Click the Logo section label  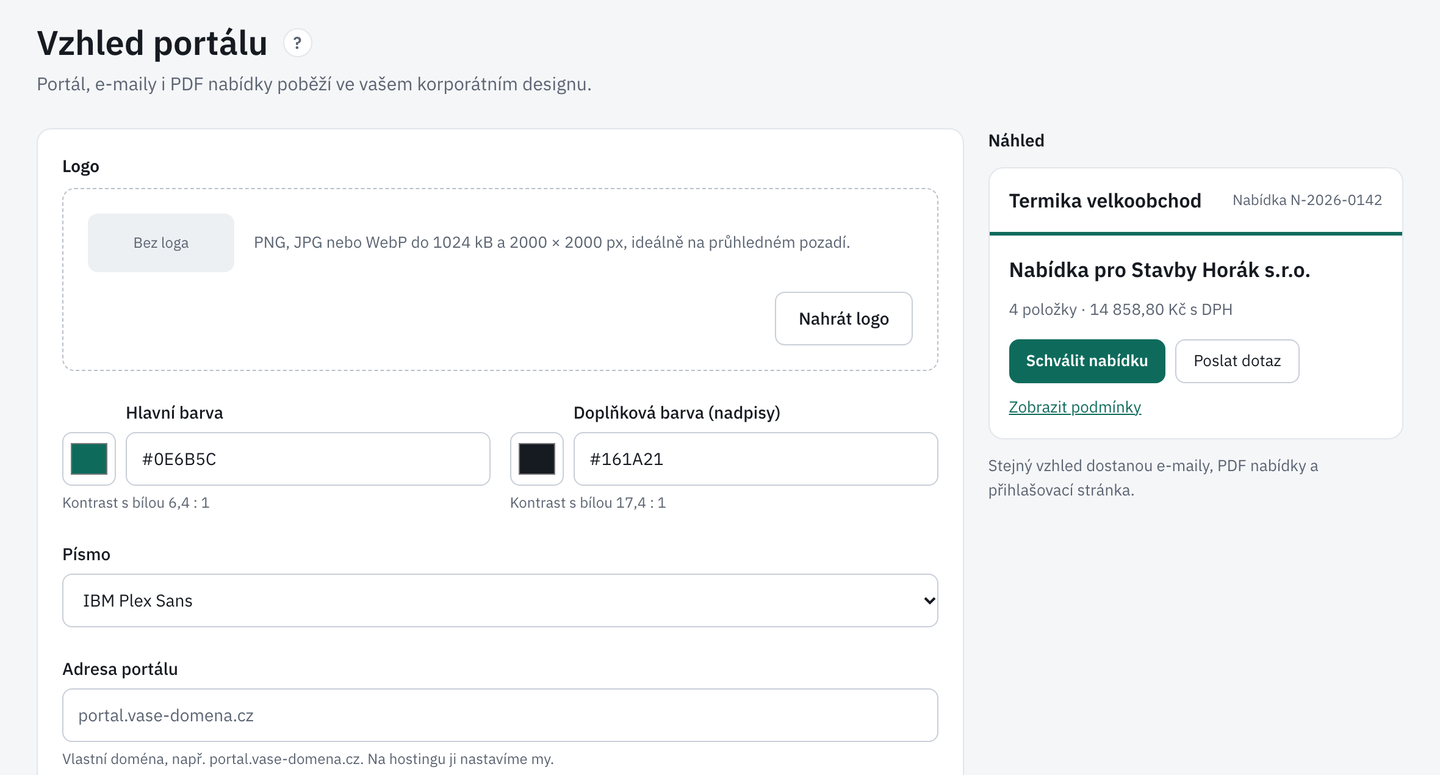point(81,166)
